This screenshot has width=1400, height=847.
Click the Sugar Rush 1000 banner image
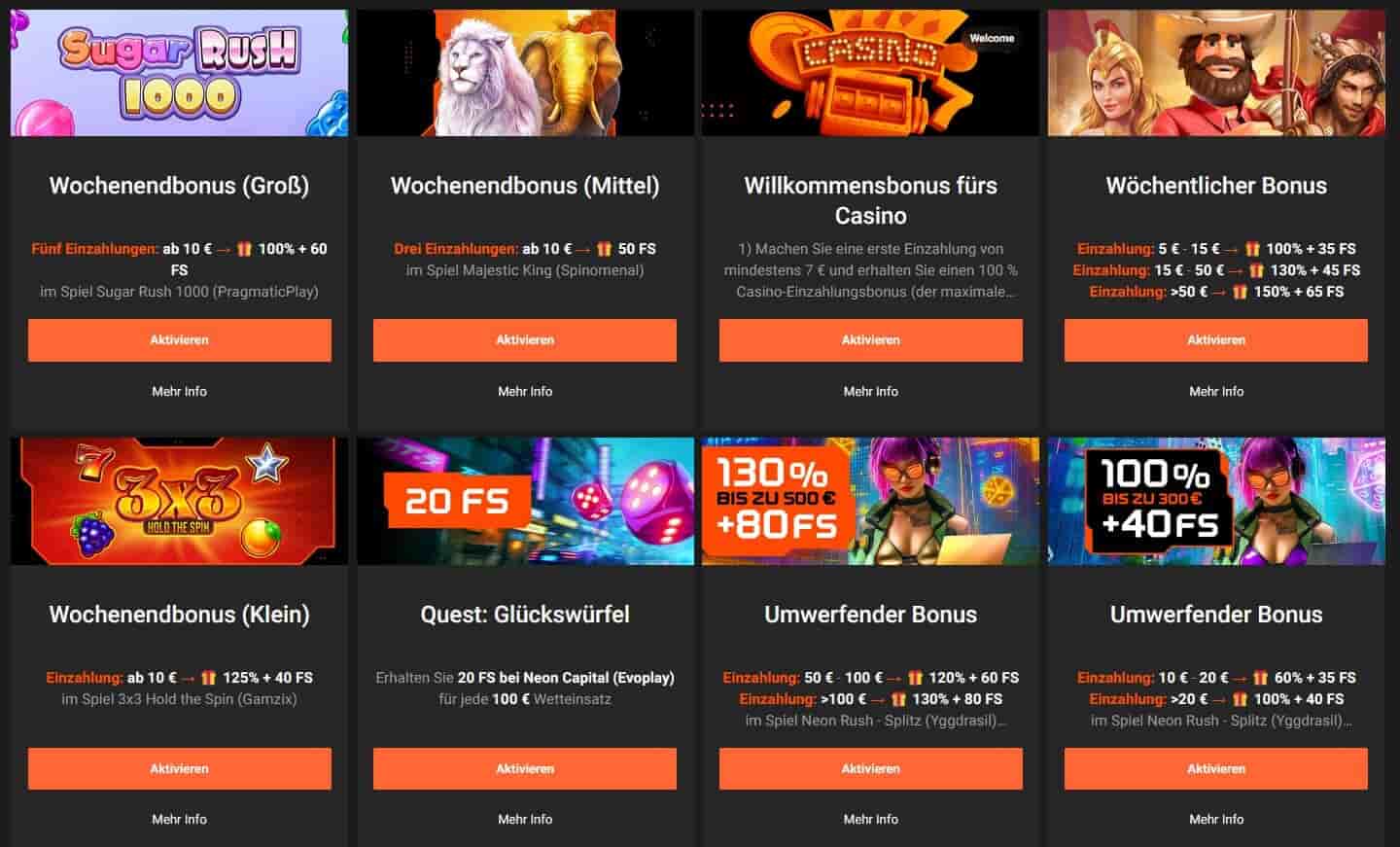[x=179, y=73]
